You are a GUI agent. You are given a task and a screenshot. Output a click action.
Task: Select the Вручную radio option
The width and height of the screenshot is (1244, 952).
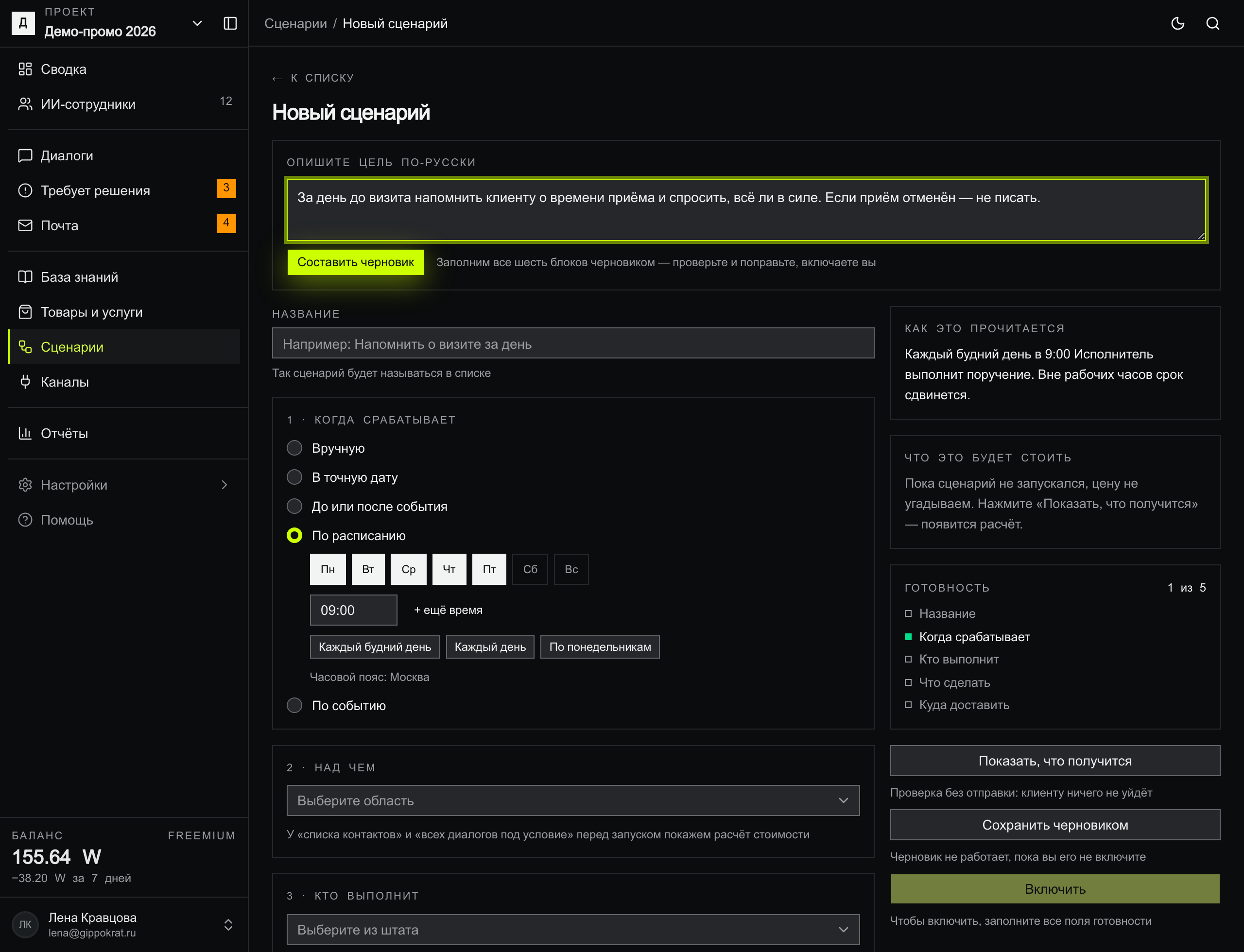[x=294, y=448]
